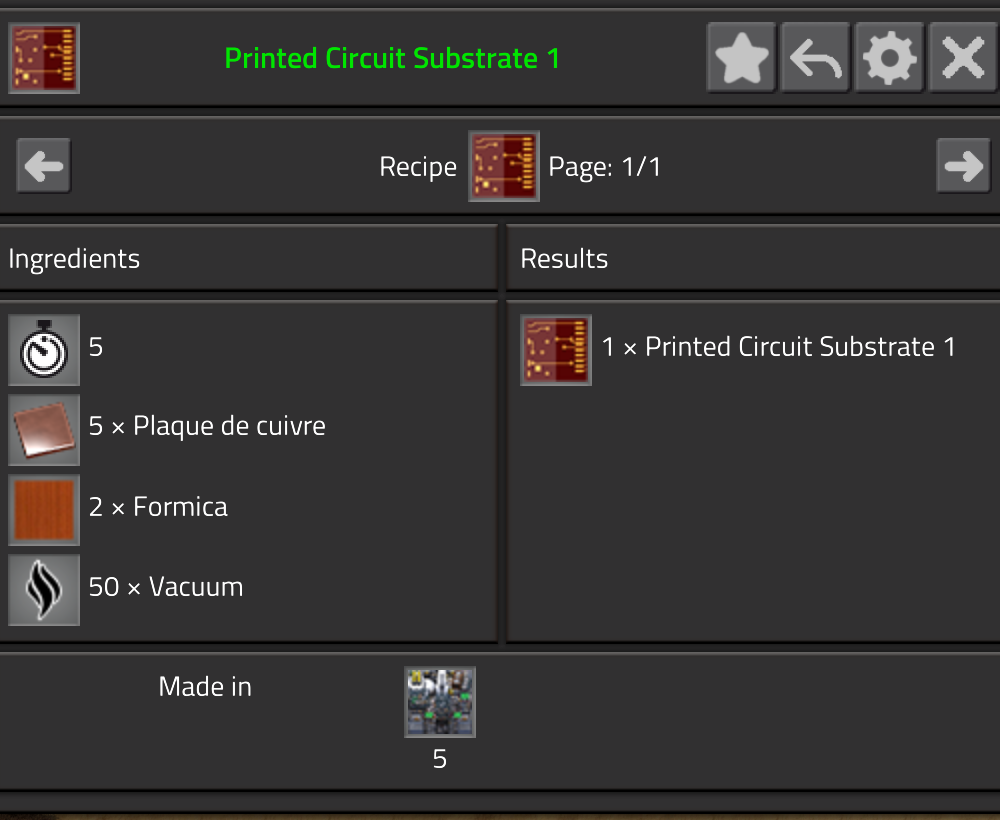The height and width of the screenshot is (820, 1000).
Task: Select the Plaque de cuivre icon
Action: [44, 430]
